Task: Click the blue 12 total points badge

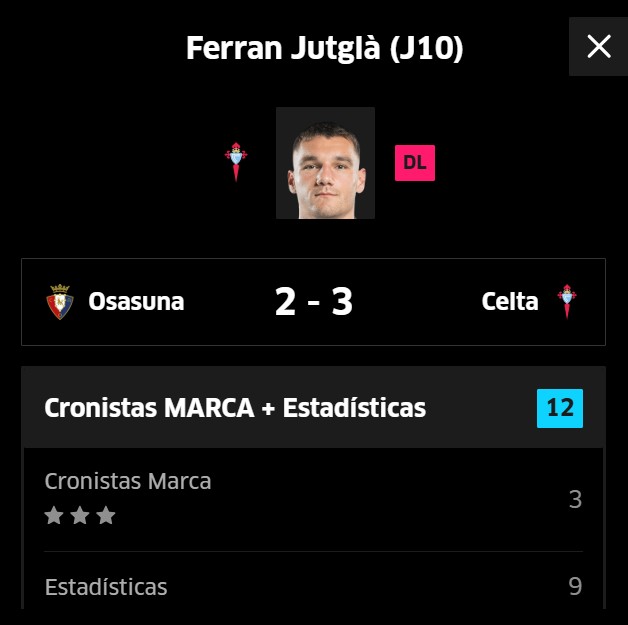Action: (x=560, y=408)
